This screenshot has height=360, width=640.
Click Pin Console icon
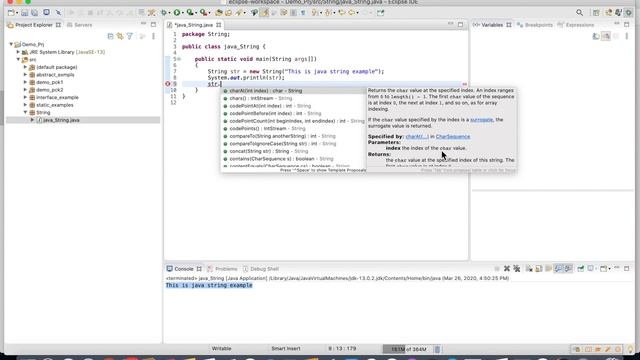(x=580, y=269)
